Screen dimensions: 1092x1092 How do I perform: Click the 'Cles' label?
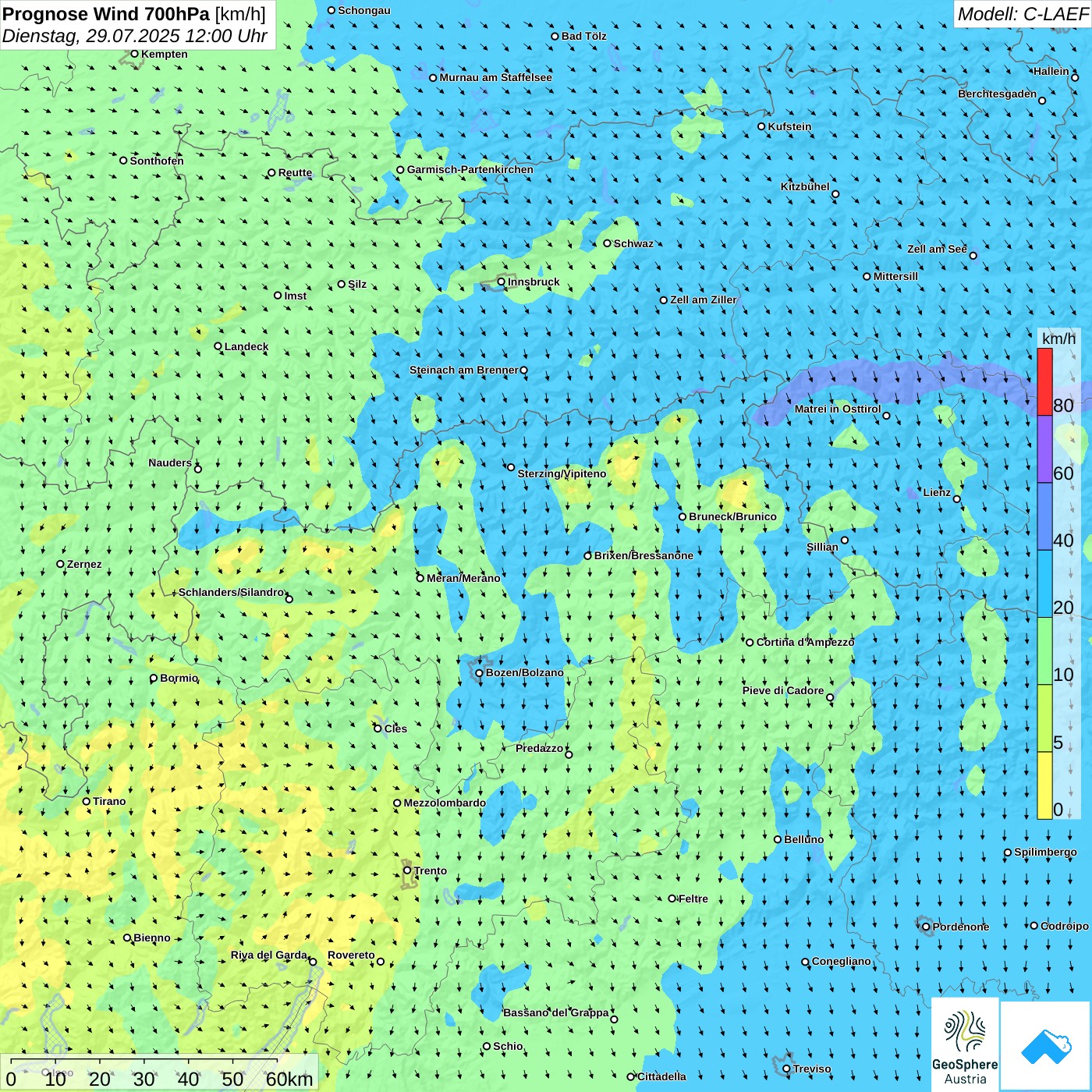[395, 729]
